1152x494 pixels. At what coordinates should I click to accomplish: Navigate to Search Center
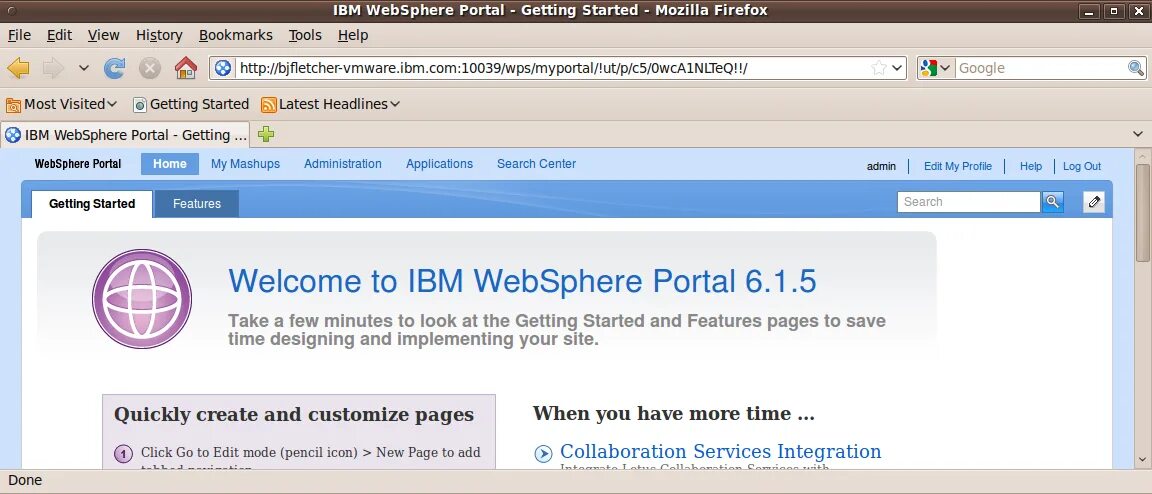pos(536,164)
